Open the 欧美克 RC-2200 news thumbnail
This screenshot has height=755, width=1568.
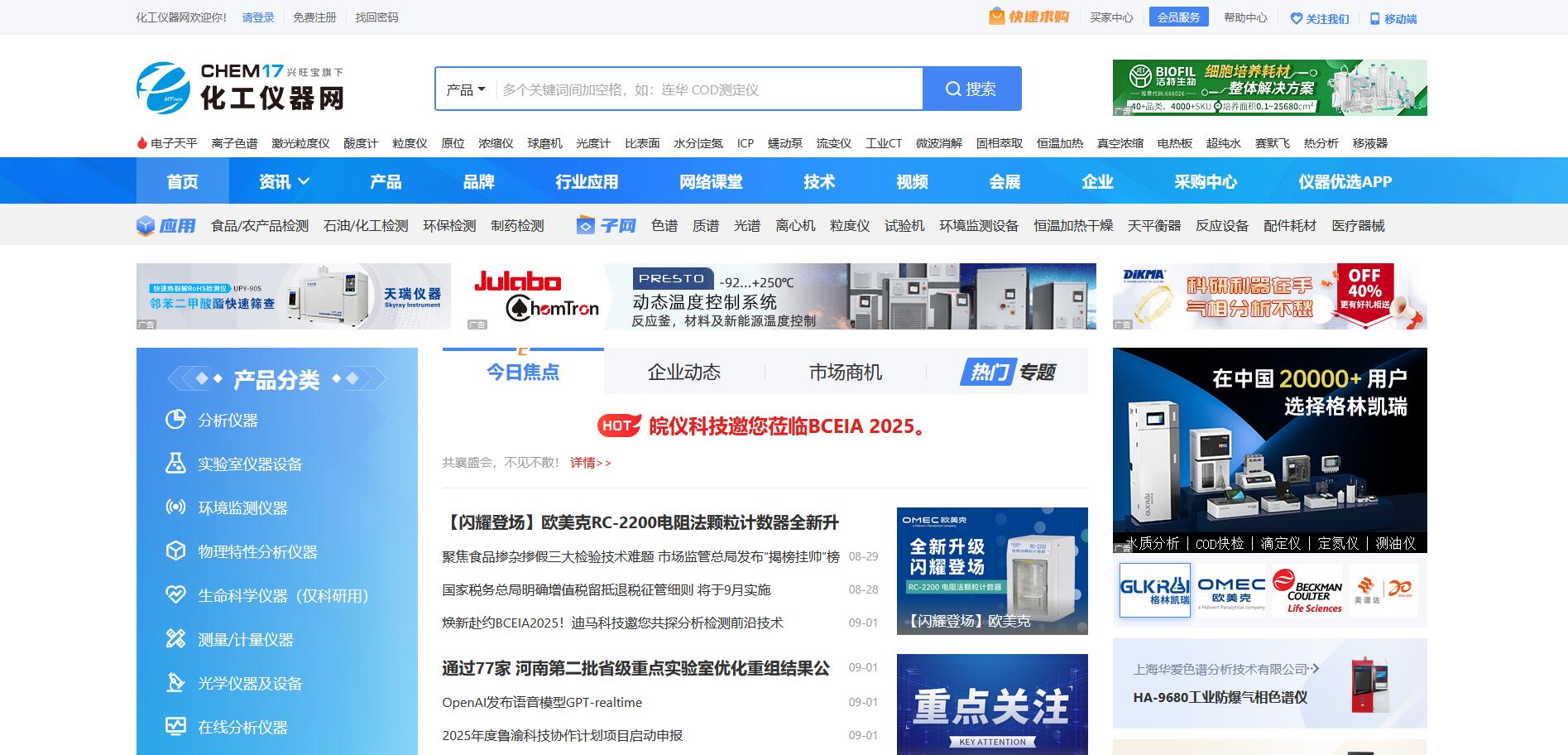(992, 571)
